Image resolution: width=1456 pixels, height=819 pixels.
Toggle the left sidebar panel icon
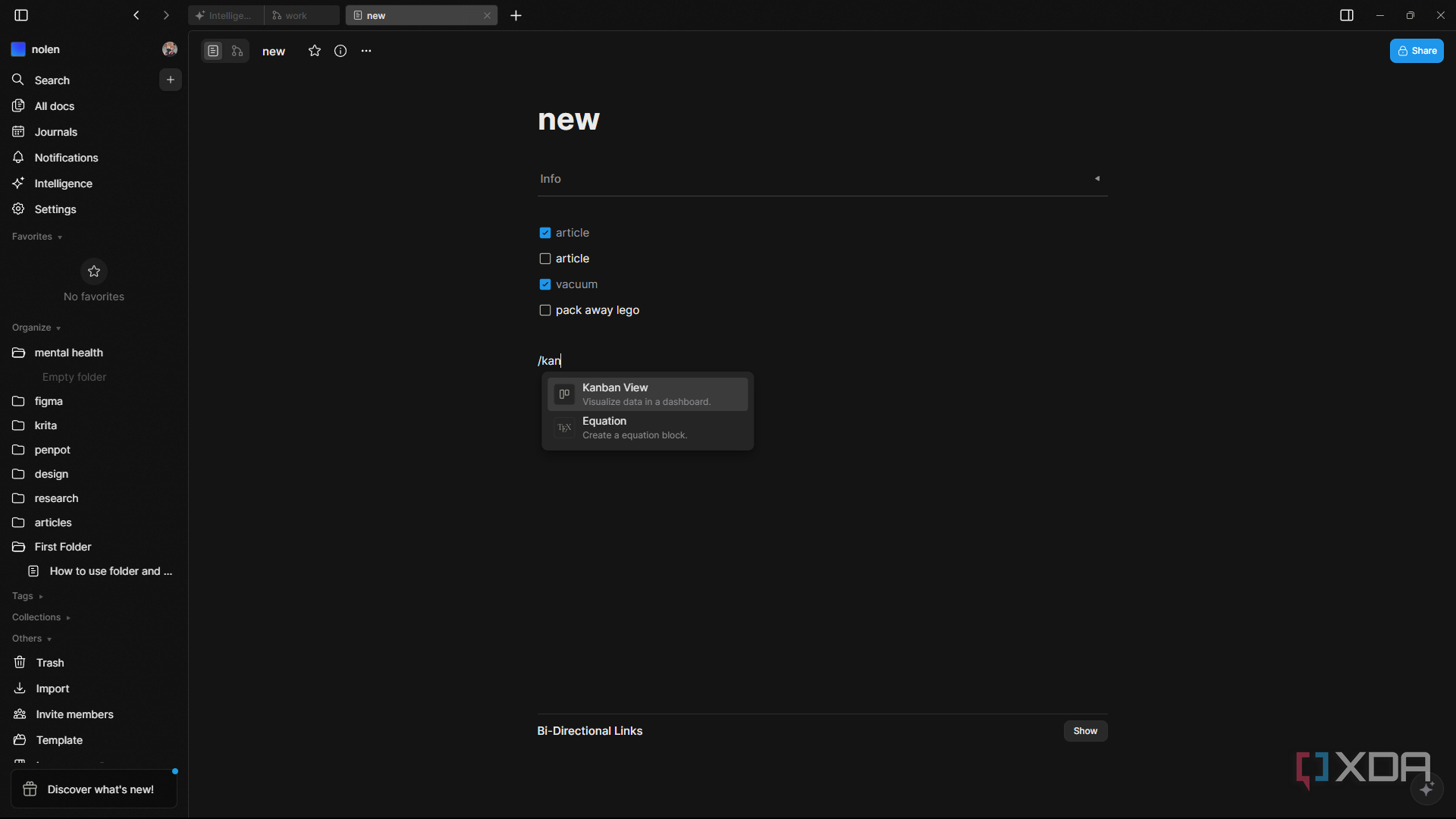pos(21,15)
